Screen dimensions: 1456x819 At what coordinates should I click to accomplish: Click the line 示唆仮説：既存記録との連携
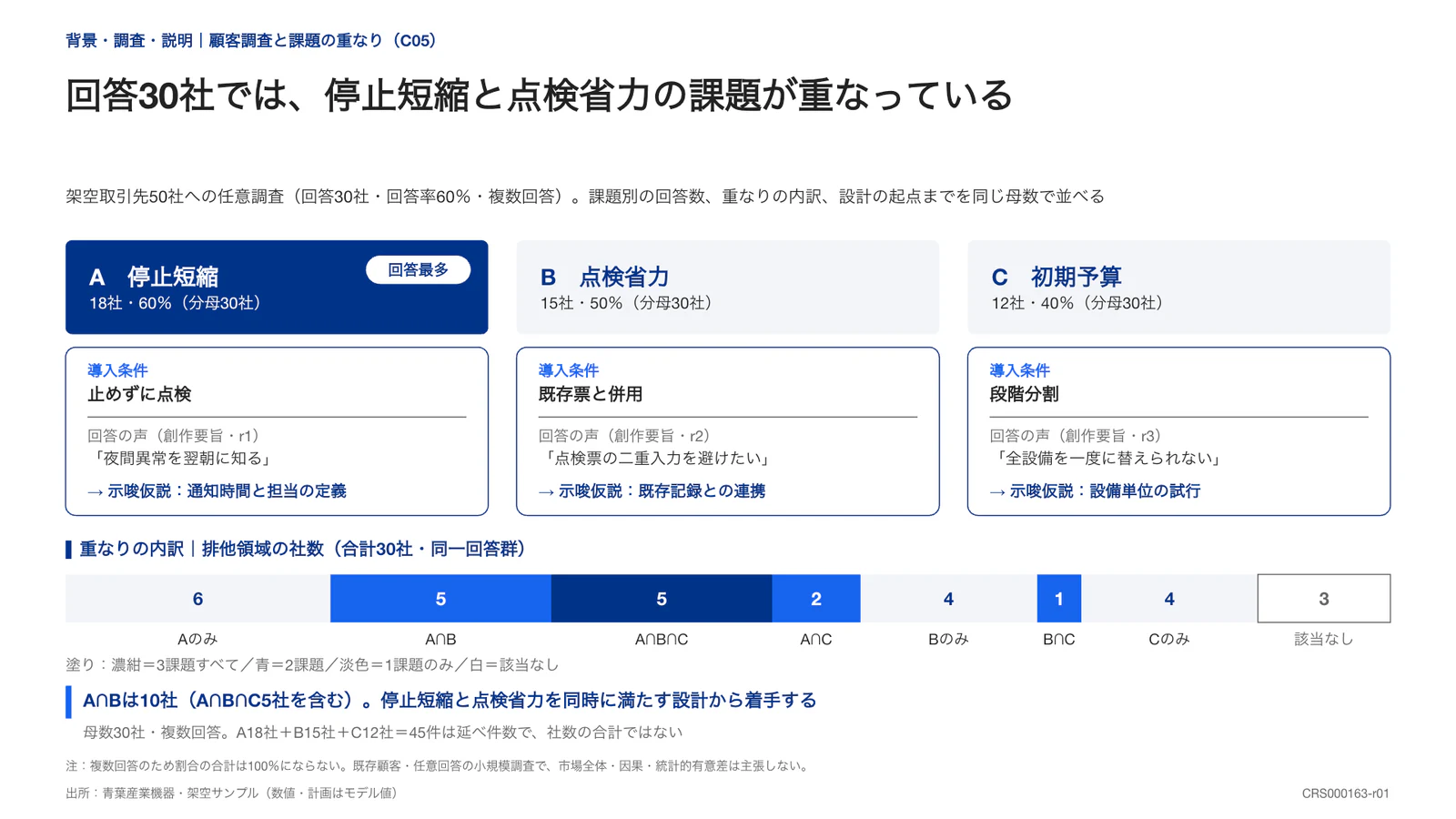pos(652,491)
